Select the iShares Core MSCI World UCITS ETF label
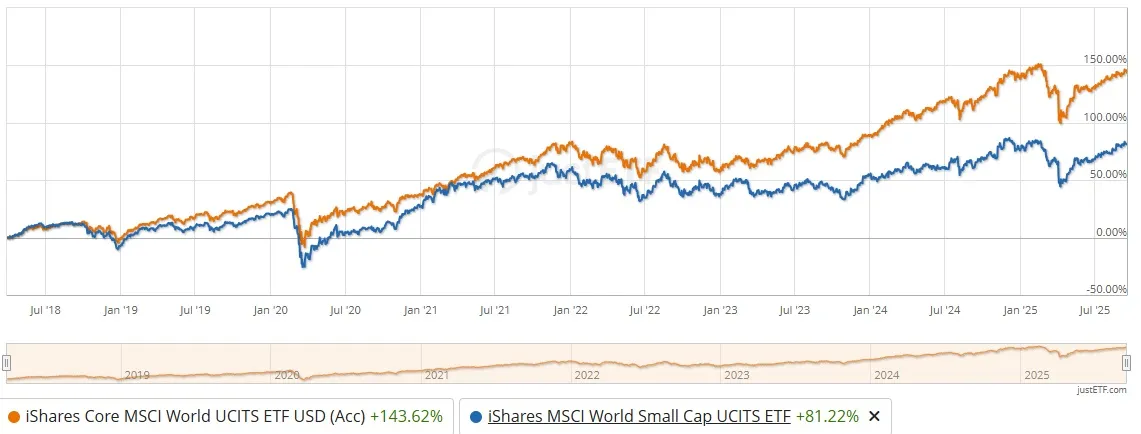The image size is (1141, 434). (x=195, y=417)
